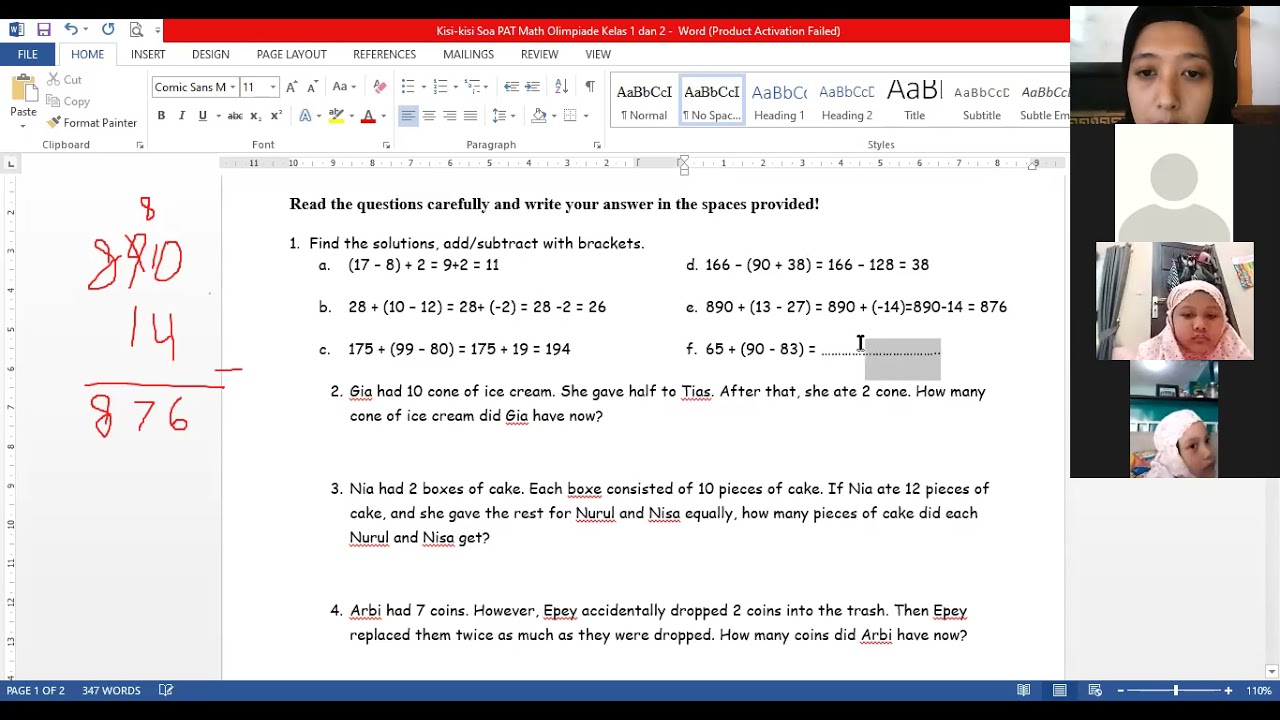Toggle Underline formatting
The width and height of the screenshot is (1280, 720).
[202, 116]
